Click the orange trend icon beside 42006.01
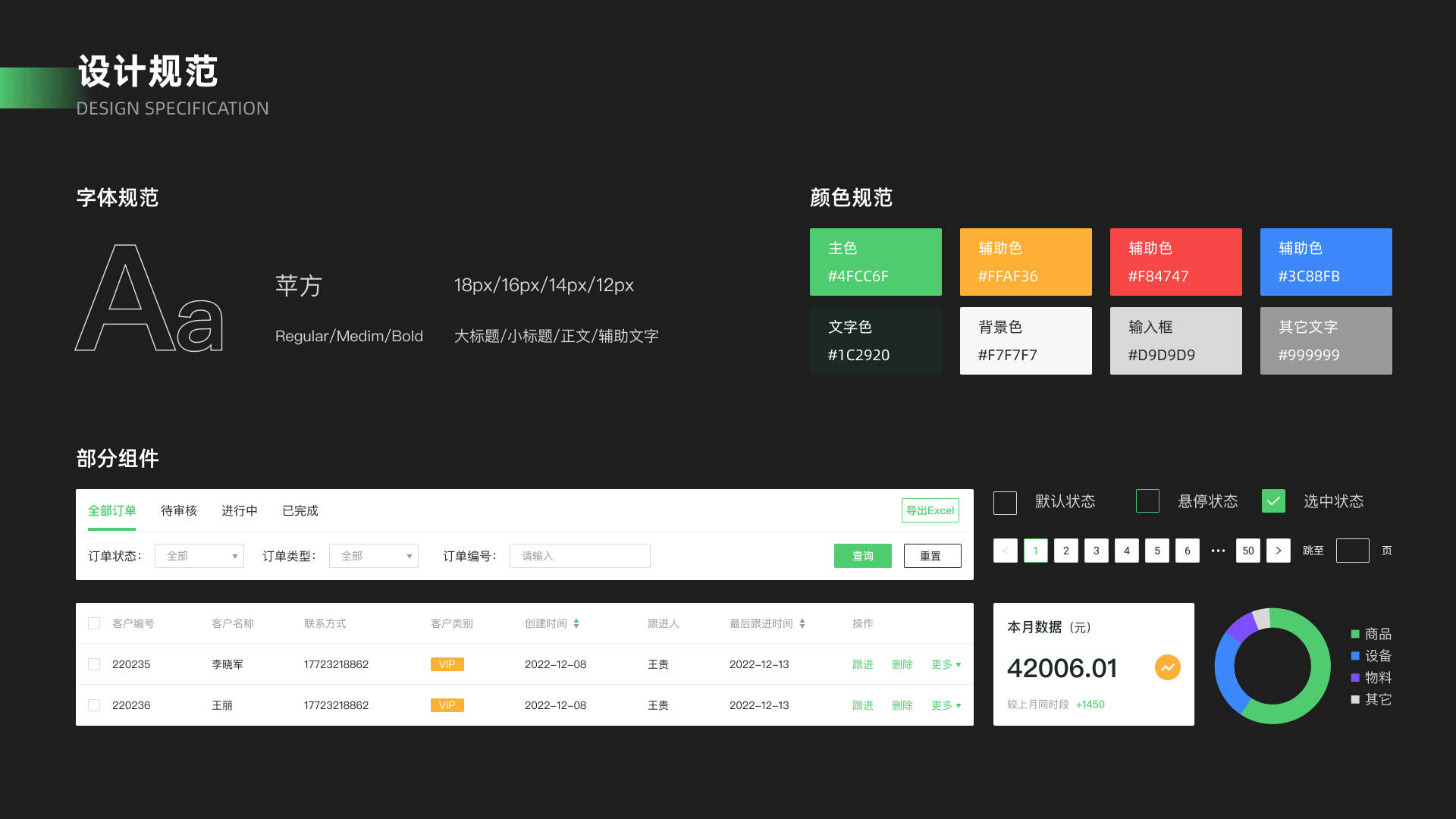Image resolution: width=1456 pixels, height=819 pixels. point(1167,667)
